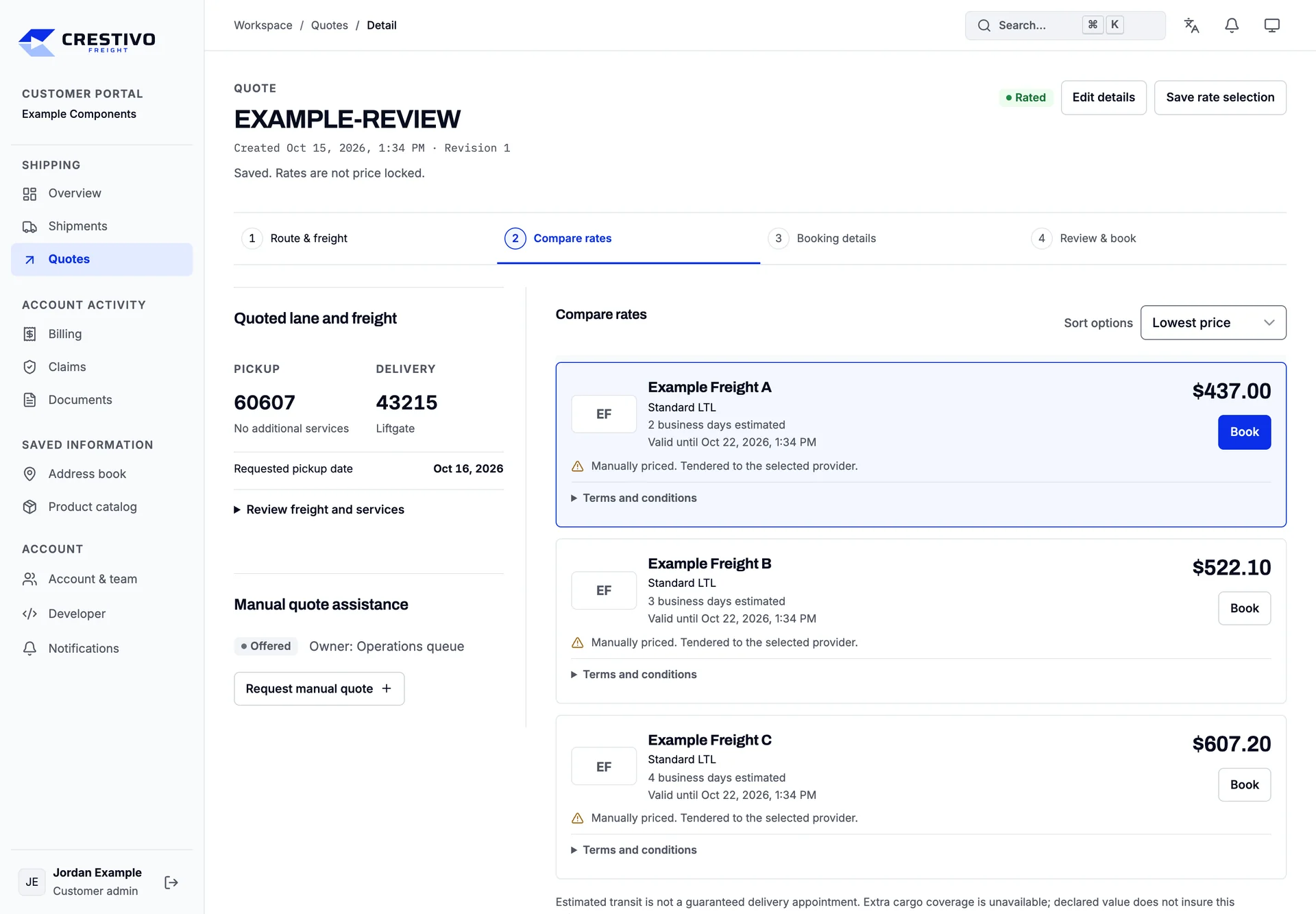Open Account & team settings
1316x914 pixels.
[101, 579]
